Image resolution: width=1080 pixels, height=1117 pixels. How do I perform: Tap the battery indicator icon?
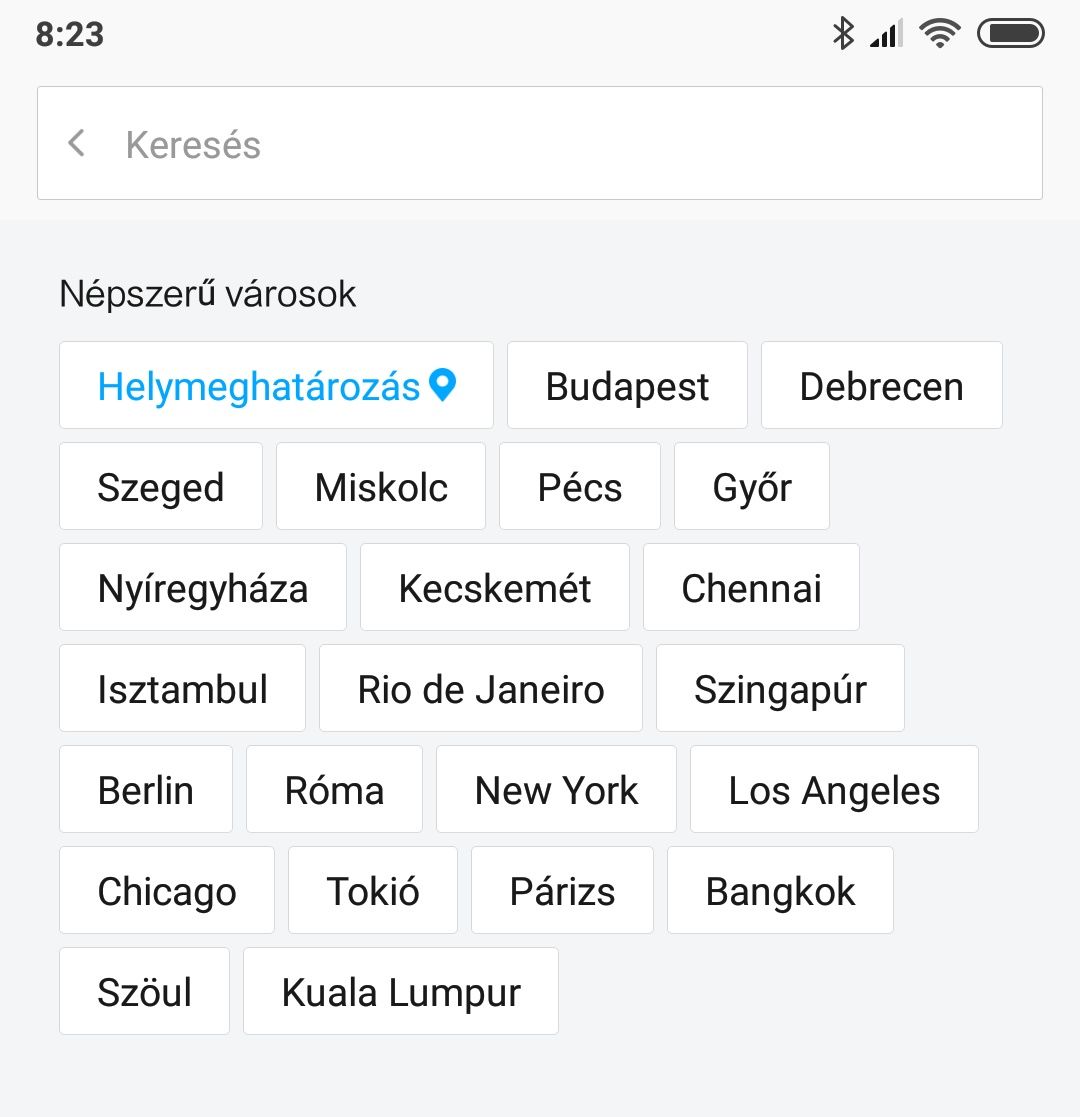coord(1010,34)
